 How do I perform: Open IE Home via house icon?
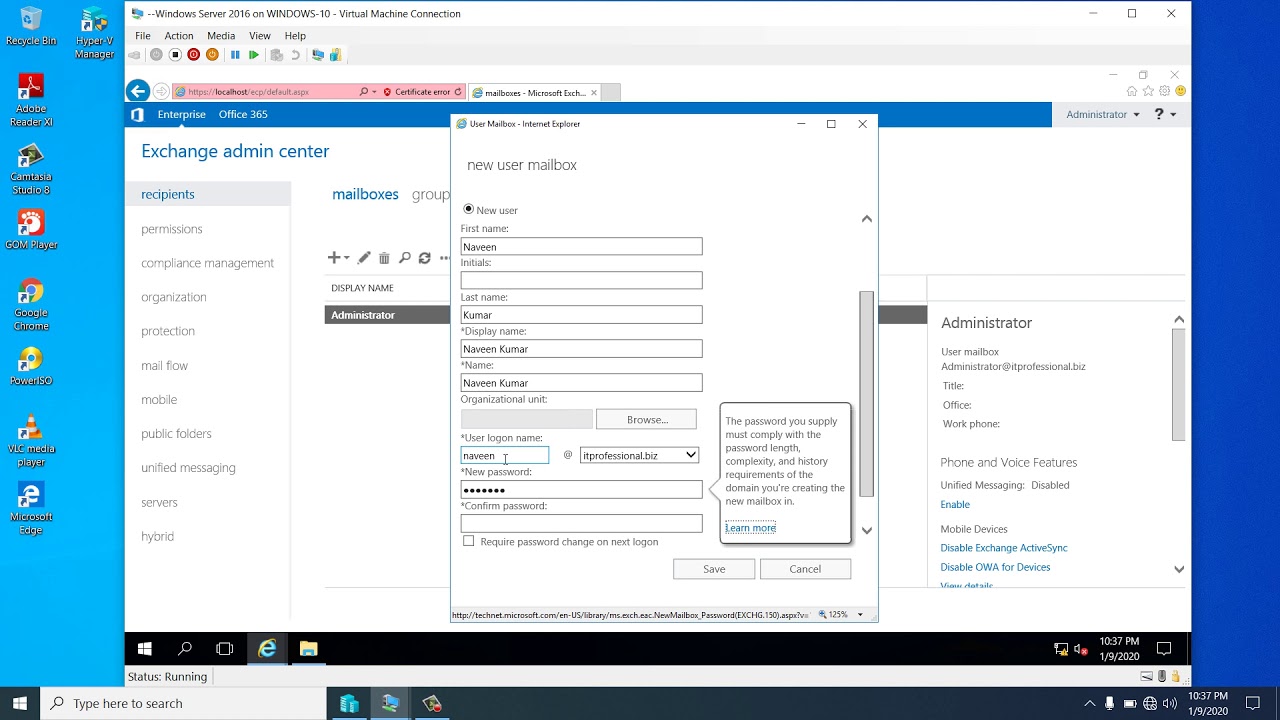point(1132,91)
